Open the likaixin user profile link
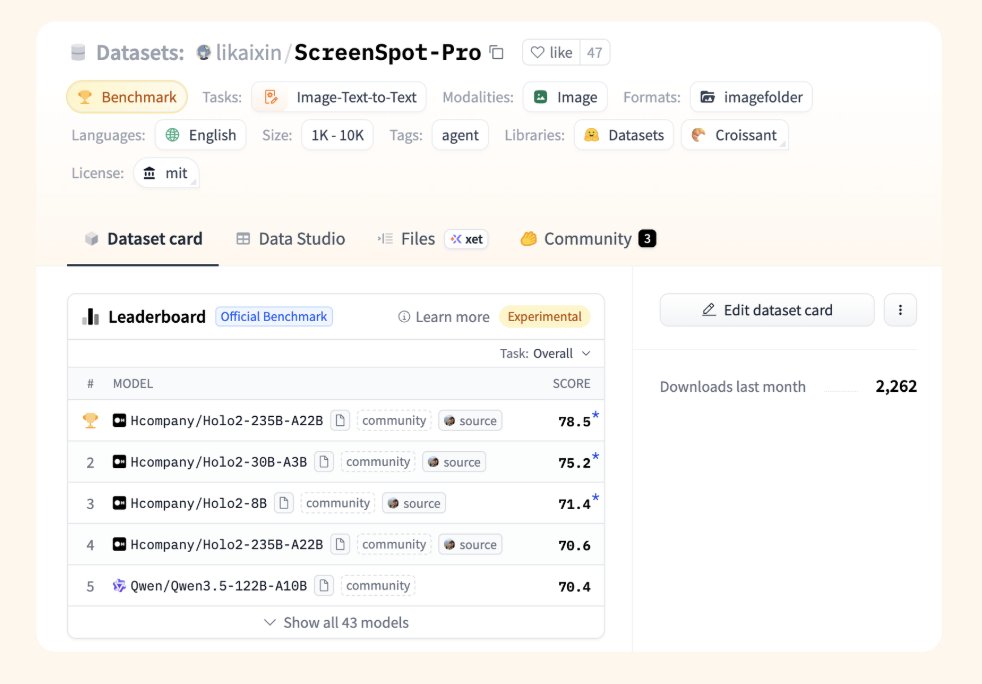This screenshot has height=684, width=982. [249, 53]
